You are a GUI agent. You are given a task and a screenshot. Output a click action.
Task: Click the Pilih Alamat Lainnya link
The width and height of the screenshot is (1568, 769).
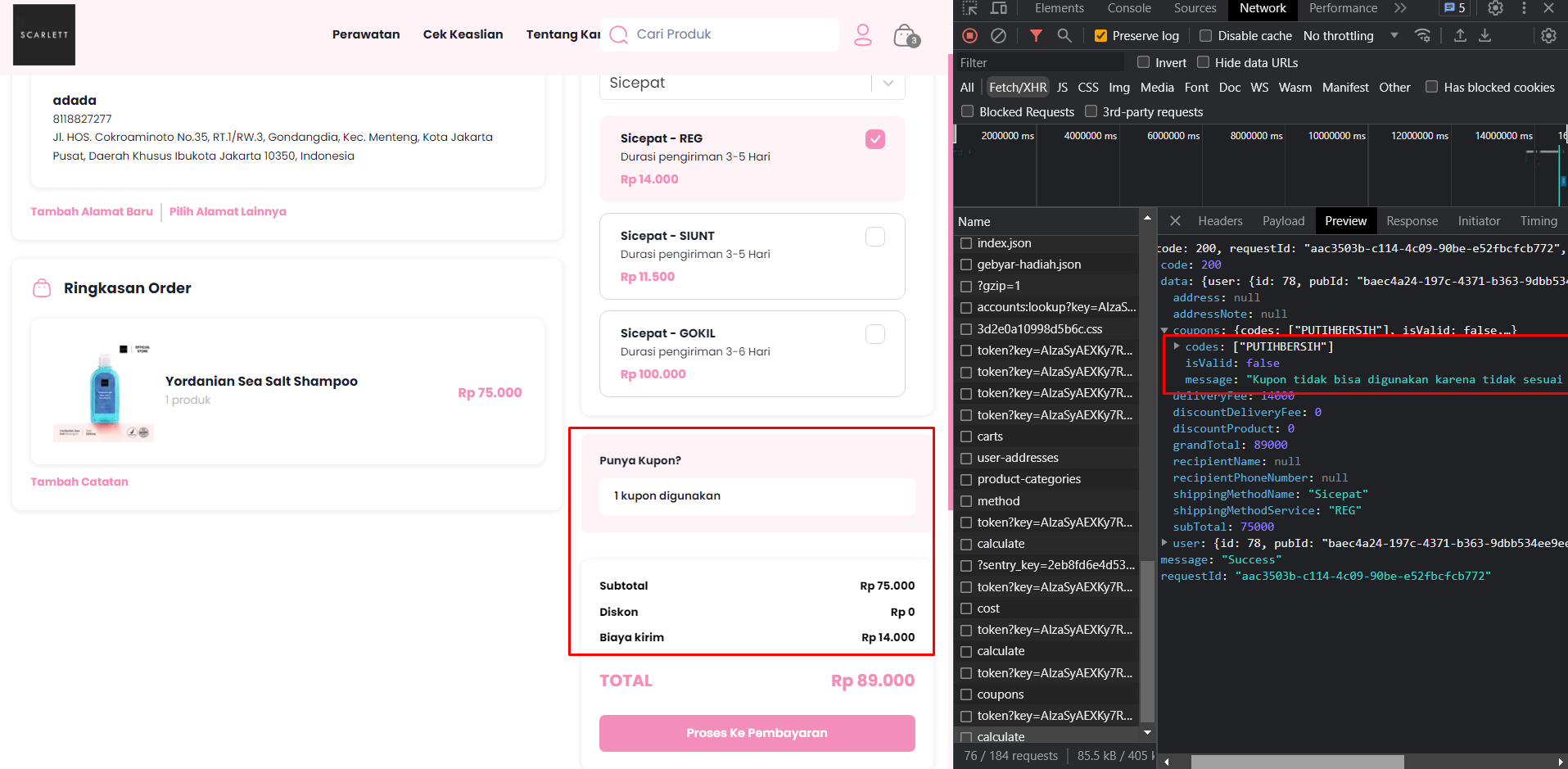228,211
